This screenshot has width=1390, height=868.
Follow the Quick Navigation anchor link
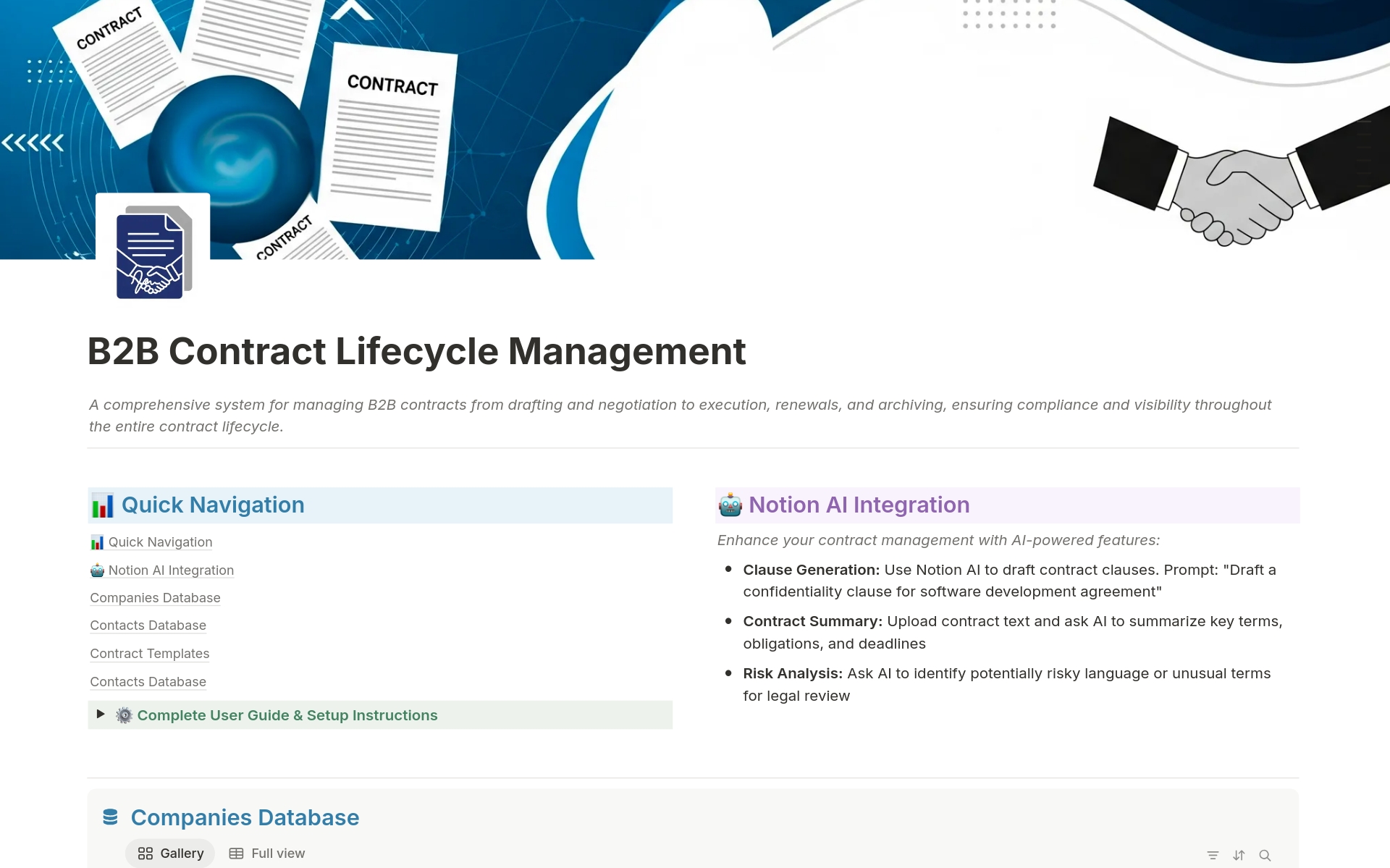click(160, 542)
